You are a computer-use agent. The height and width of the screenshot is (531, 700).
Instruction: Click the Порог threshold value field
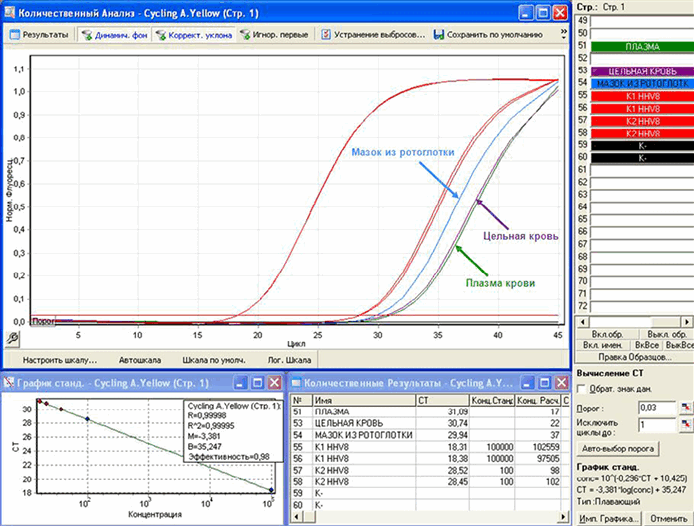[x=655, y=408]
